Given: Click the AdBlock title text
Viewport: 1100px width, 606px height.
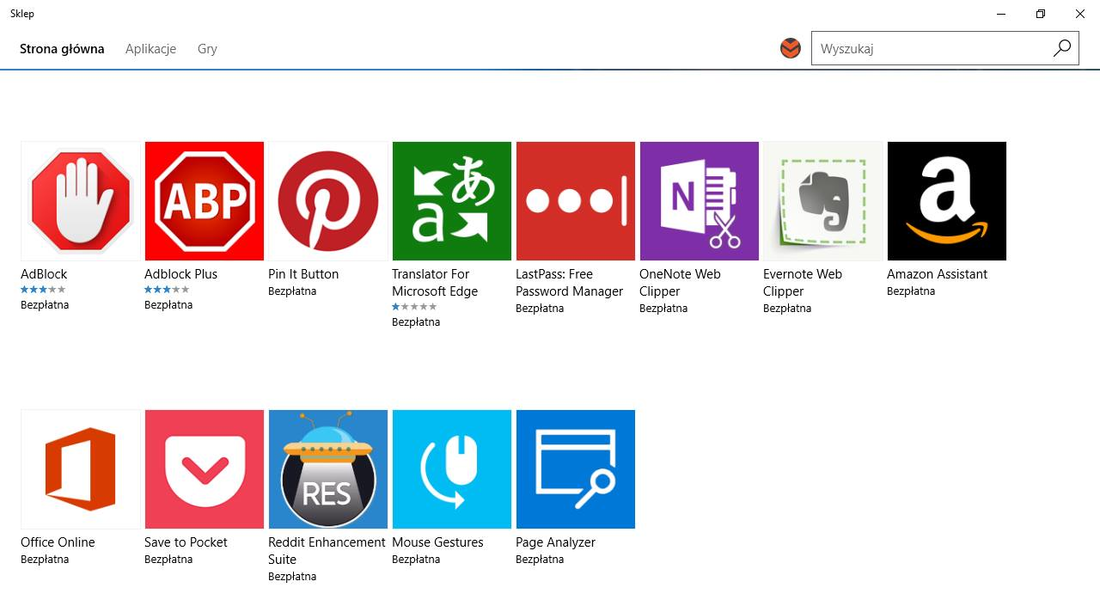Looking at the screenshot, I should tap(44, 274).
